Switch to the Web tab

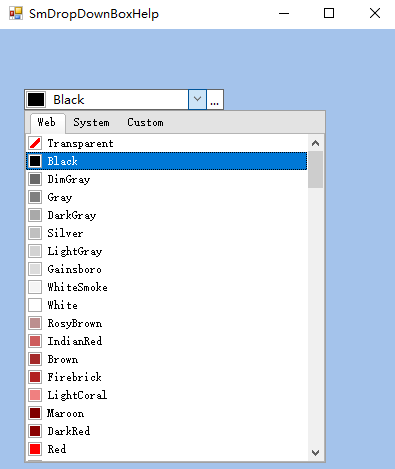point(47,122)
